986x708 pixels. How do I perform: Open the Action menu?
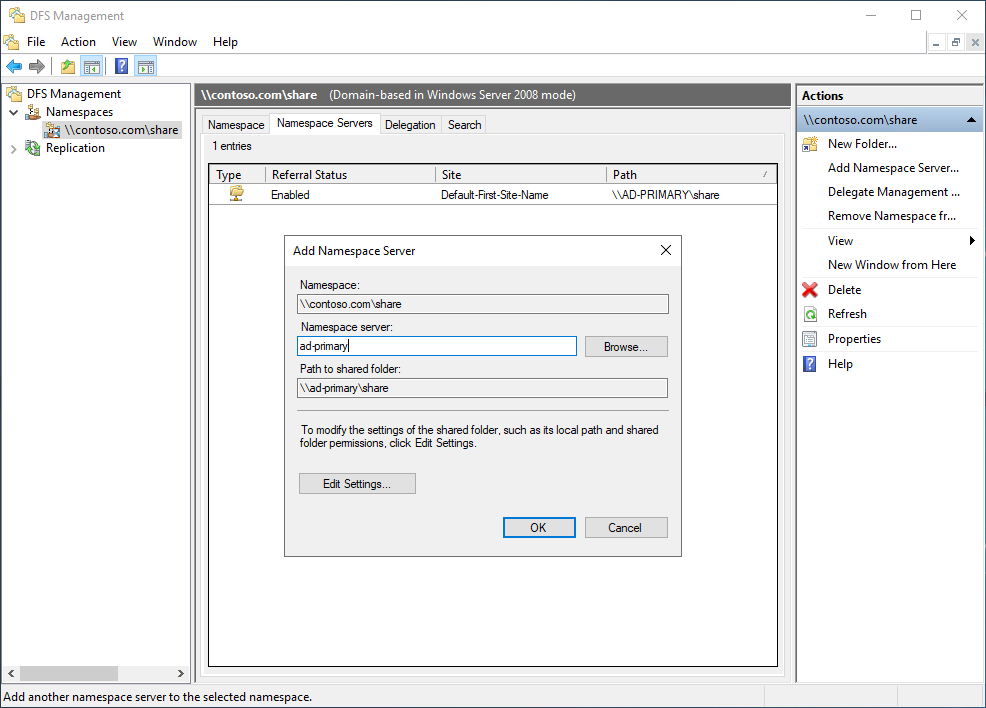[x=78, y=42]
